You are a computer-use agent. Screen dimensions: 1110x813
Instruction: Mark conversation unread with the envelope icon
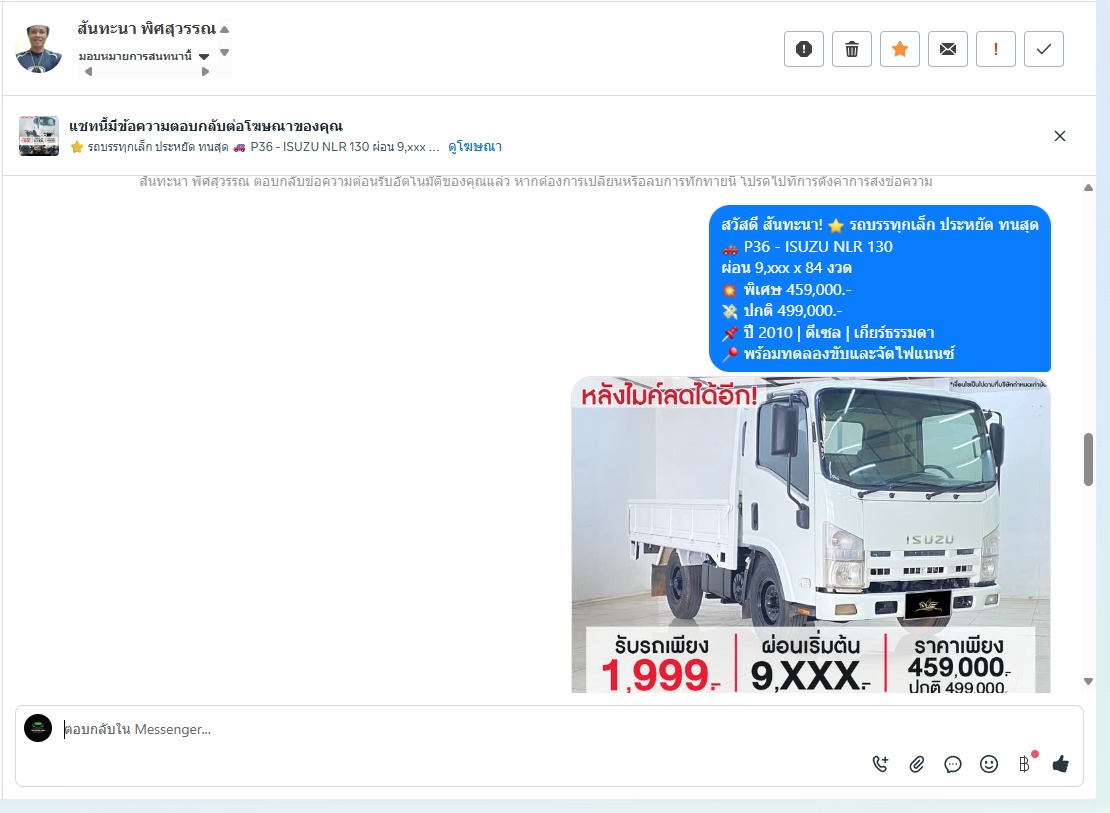(x=948, y=49)
